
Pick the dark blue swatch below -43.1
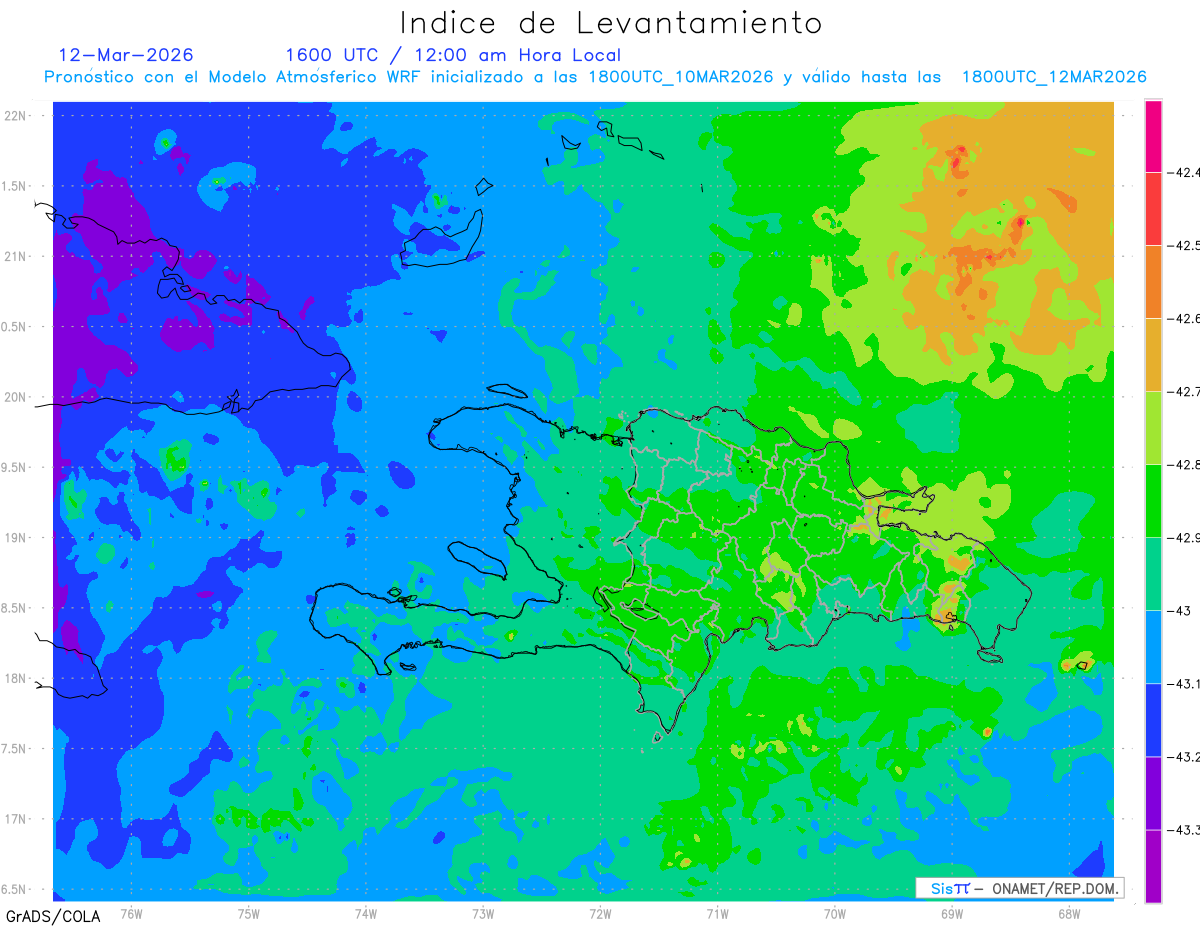pyautogui.click(x=1153, y=720)
